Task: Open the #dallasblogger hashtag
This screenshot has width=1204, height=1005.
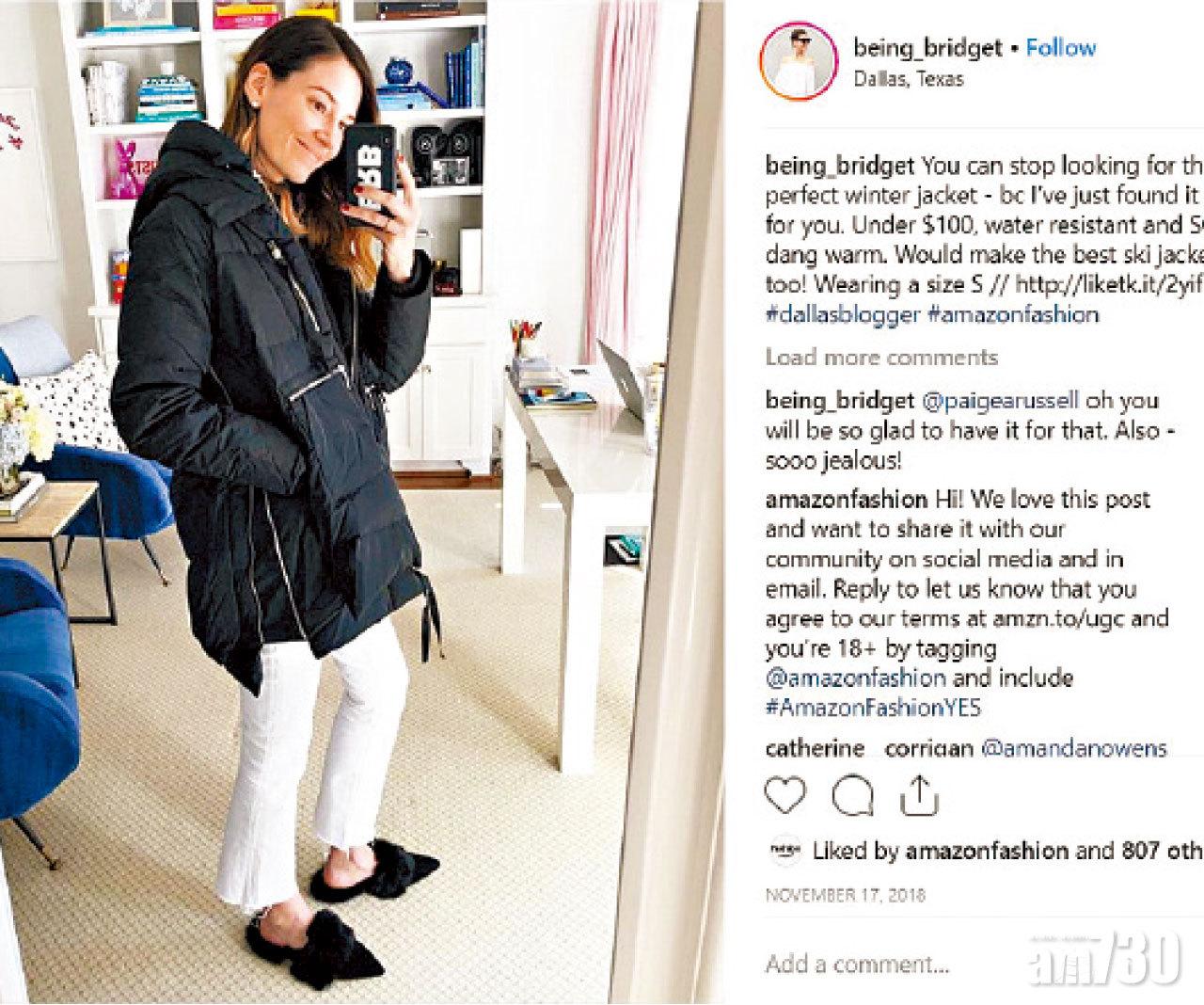Action: pos(842,314)
